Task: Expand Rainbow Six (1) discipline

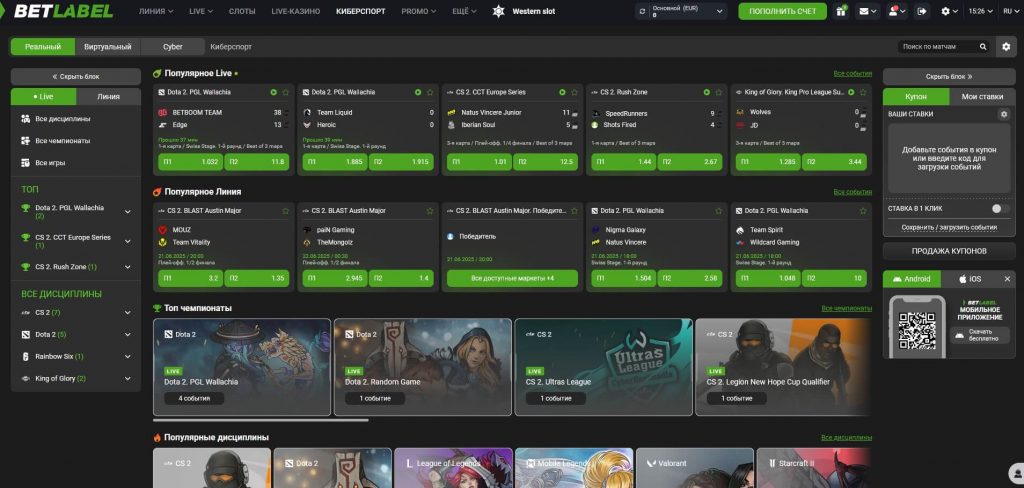Action: pos(127,357)
